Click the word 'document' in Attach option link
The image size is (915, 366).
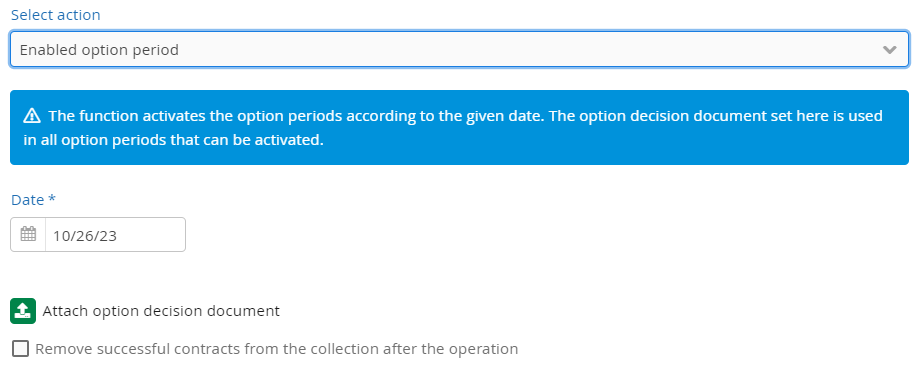(x=246, y=311)
